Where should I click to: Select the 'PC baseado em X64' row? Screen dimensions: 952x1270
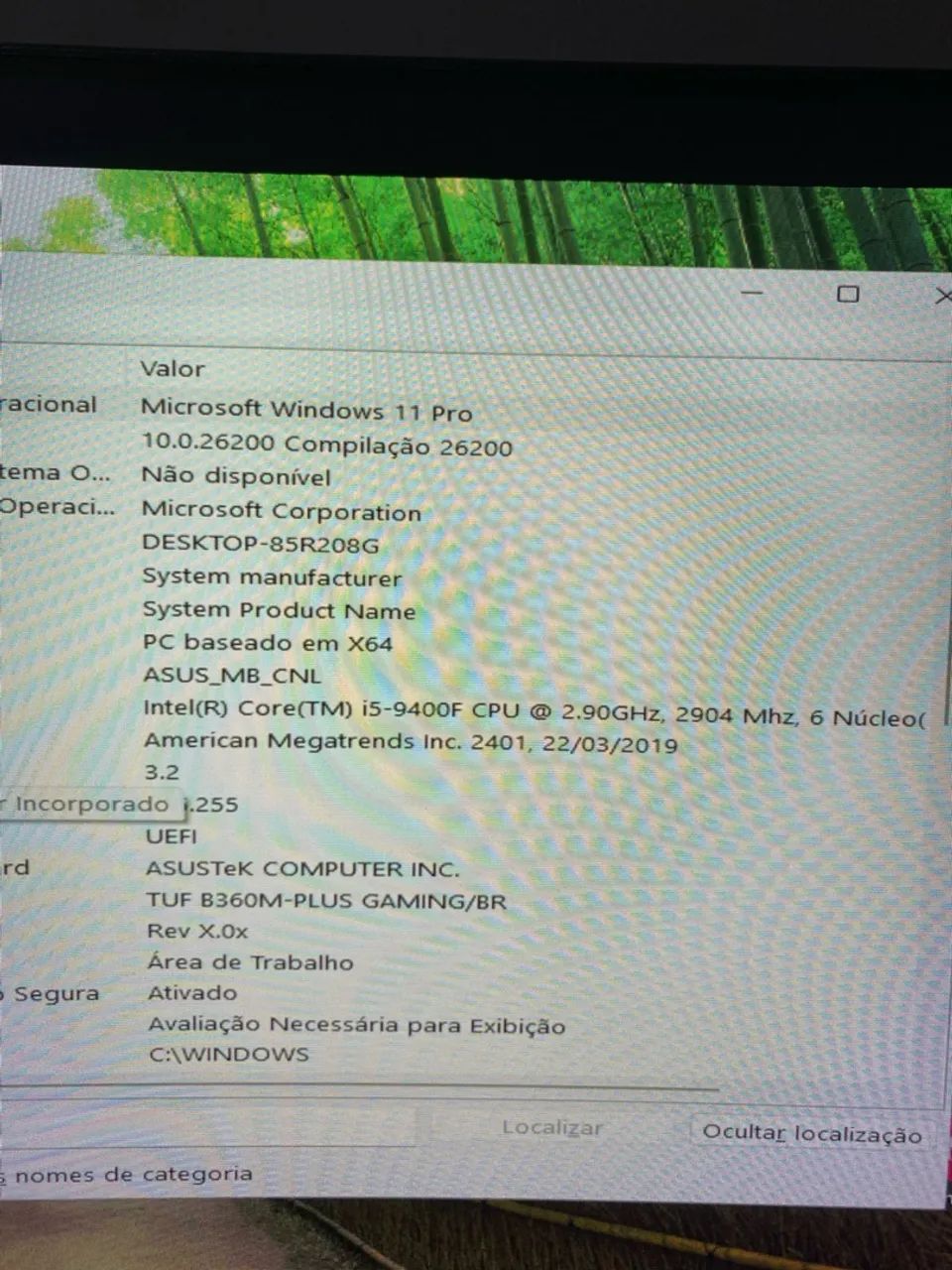268,643
